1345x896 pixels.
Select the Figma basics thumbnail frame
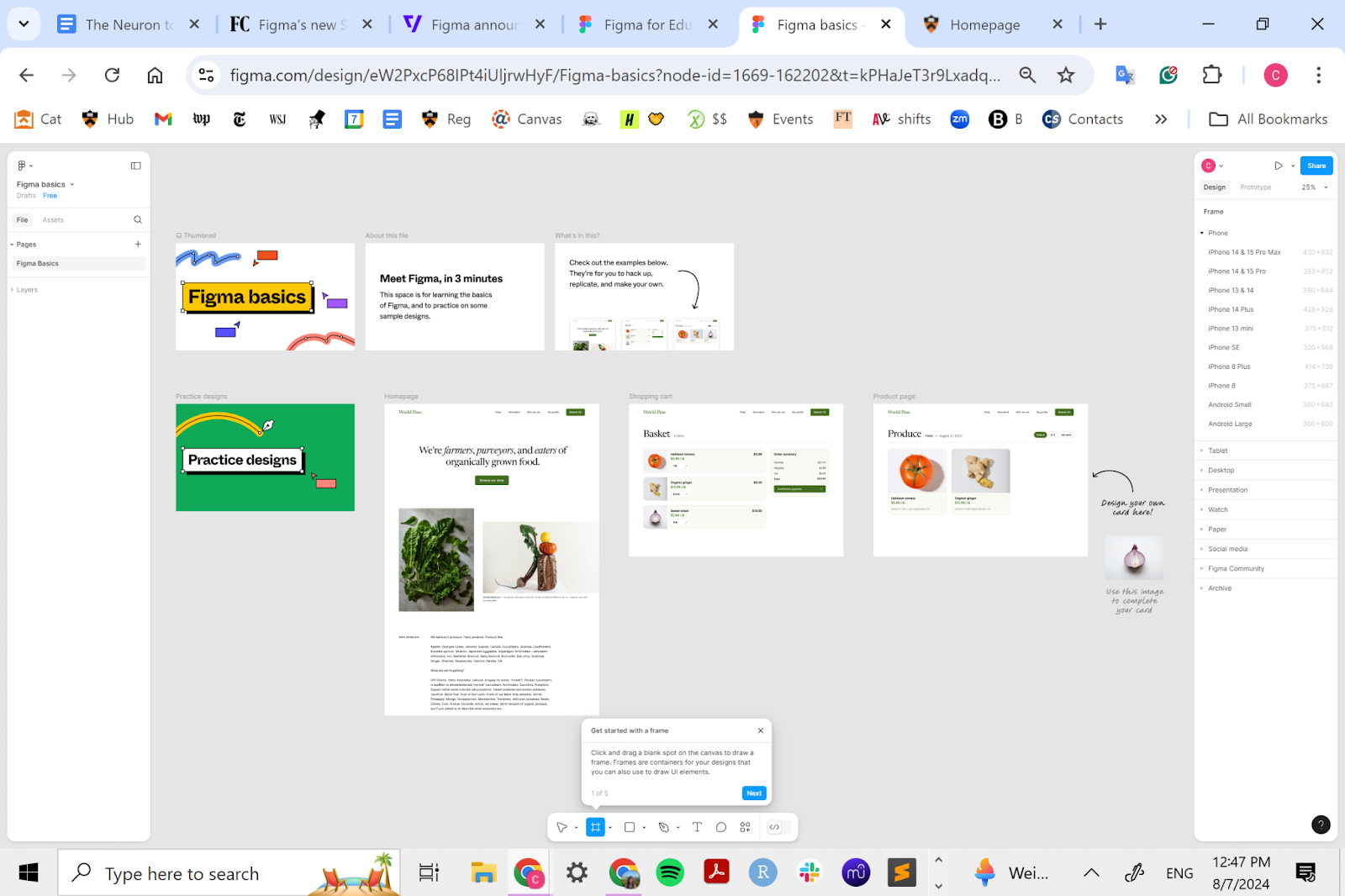[265, 297]
